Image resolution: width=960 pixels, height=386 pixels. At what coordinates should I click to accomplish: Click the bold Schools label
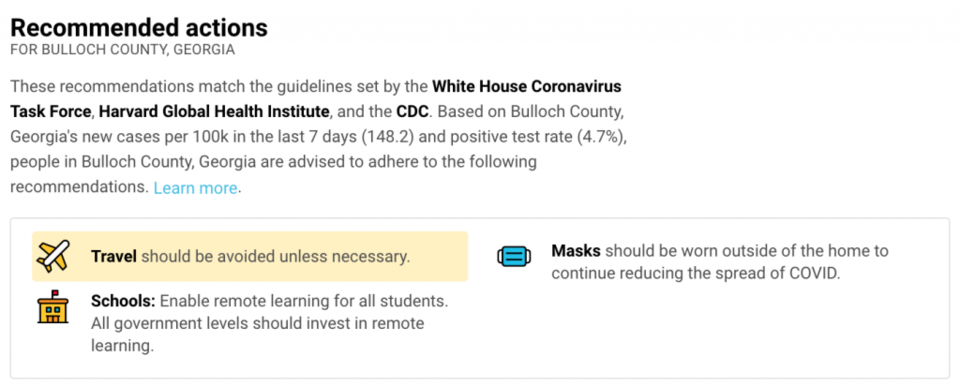[124, 301]
